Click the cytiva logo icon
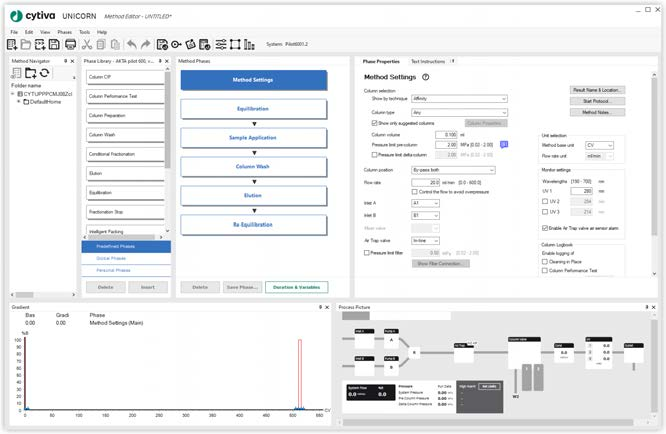The image size is (666, 434). (16, 16)
